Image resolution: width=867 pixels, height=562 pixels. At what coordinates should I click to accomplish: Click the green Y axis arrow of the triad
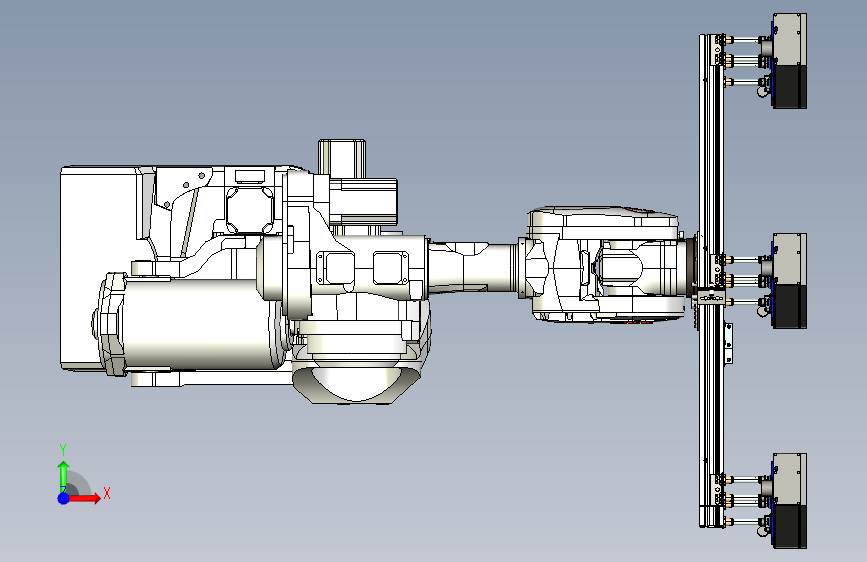[x=63, y=476]
